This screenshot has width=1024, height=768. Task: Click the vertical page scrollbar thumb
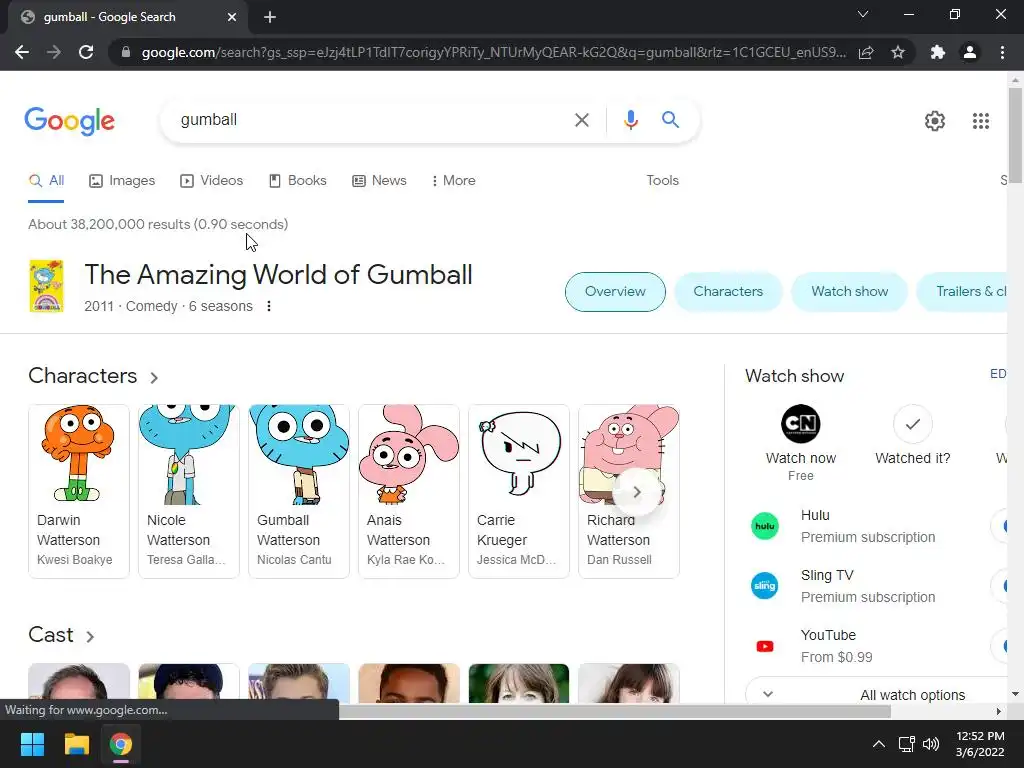point(1015,136)
